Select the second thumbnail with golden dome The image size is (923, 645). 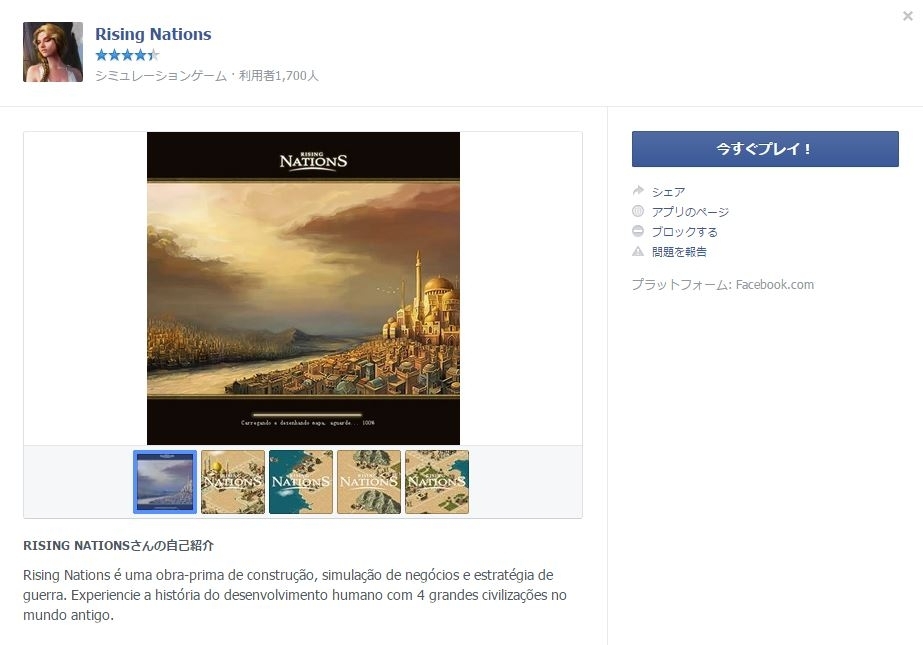pos(233,482)
